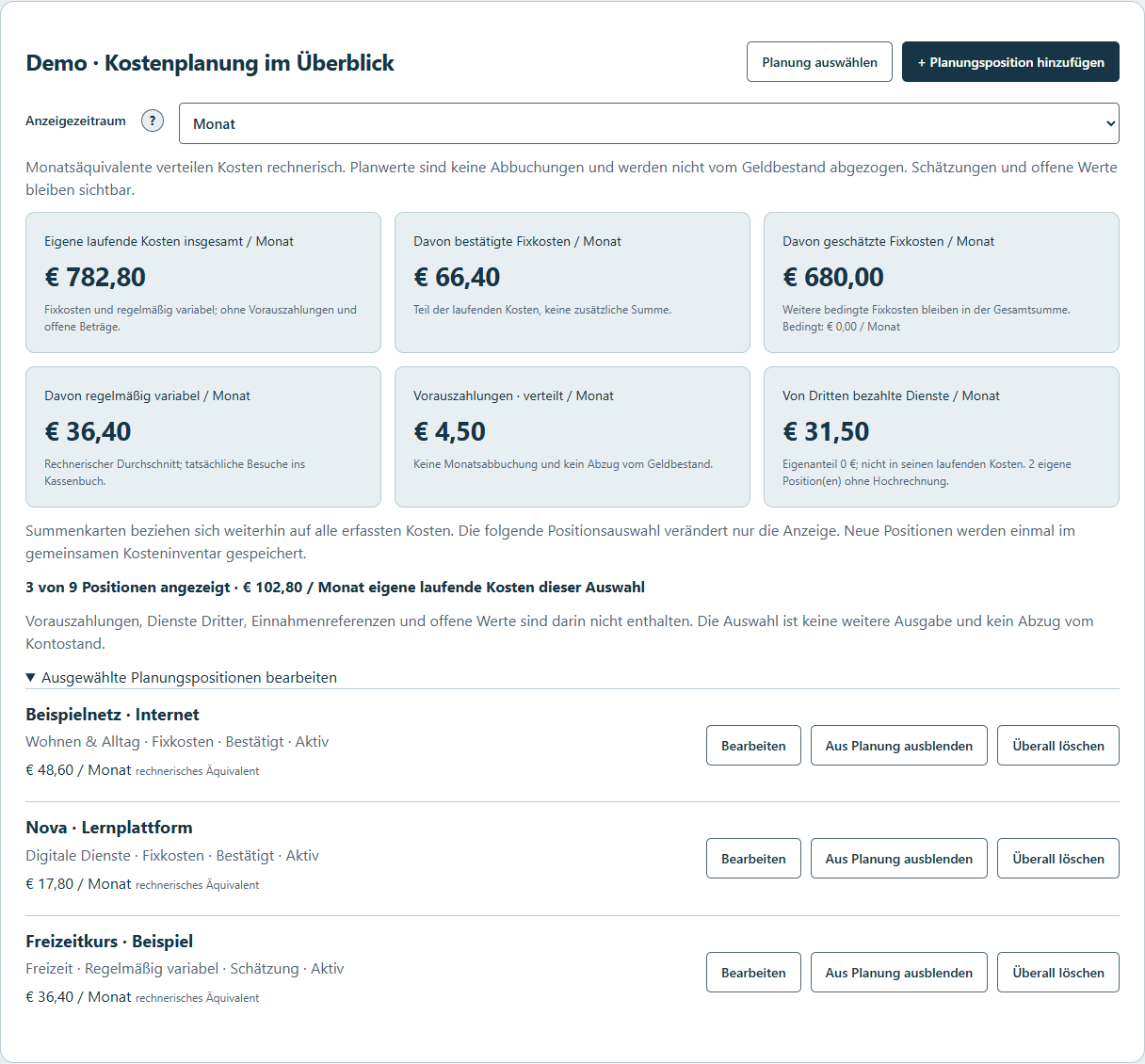
Task: Click the 'Beispielnetz · Internet' heading
Action: click(112, 715)
